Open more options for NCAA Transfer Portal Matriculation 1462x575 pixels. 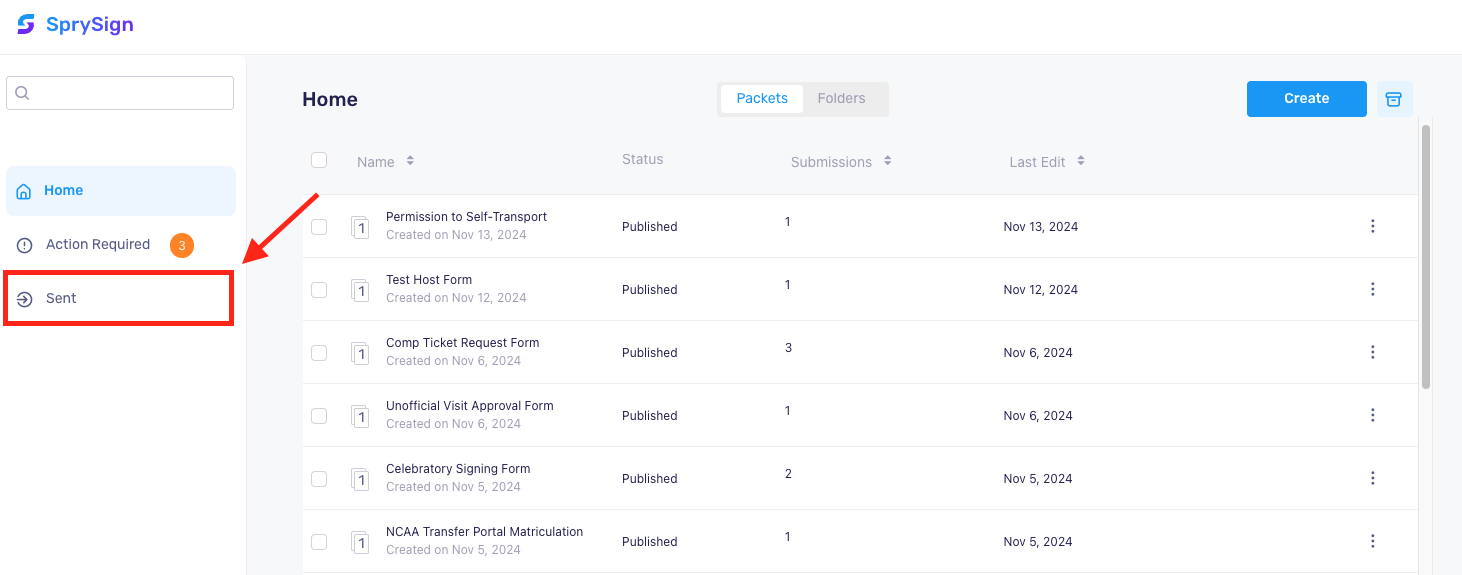tap(1372, 542)
